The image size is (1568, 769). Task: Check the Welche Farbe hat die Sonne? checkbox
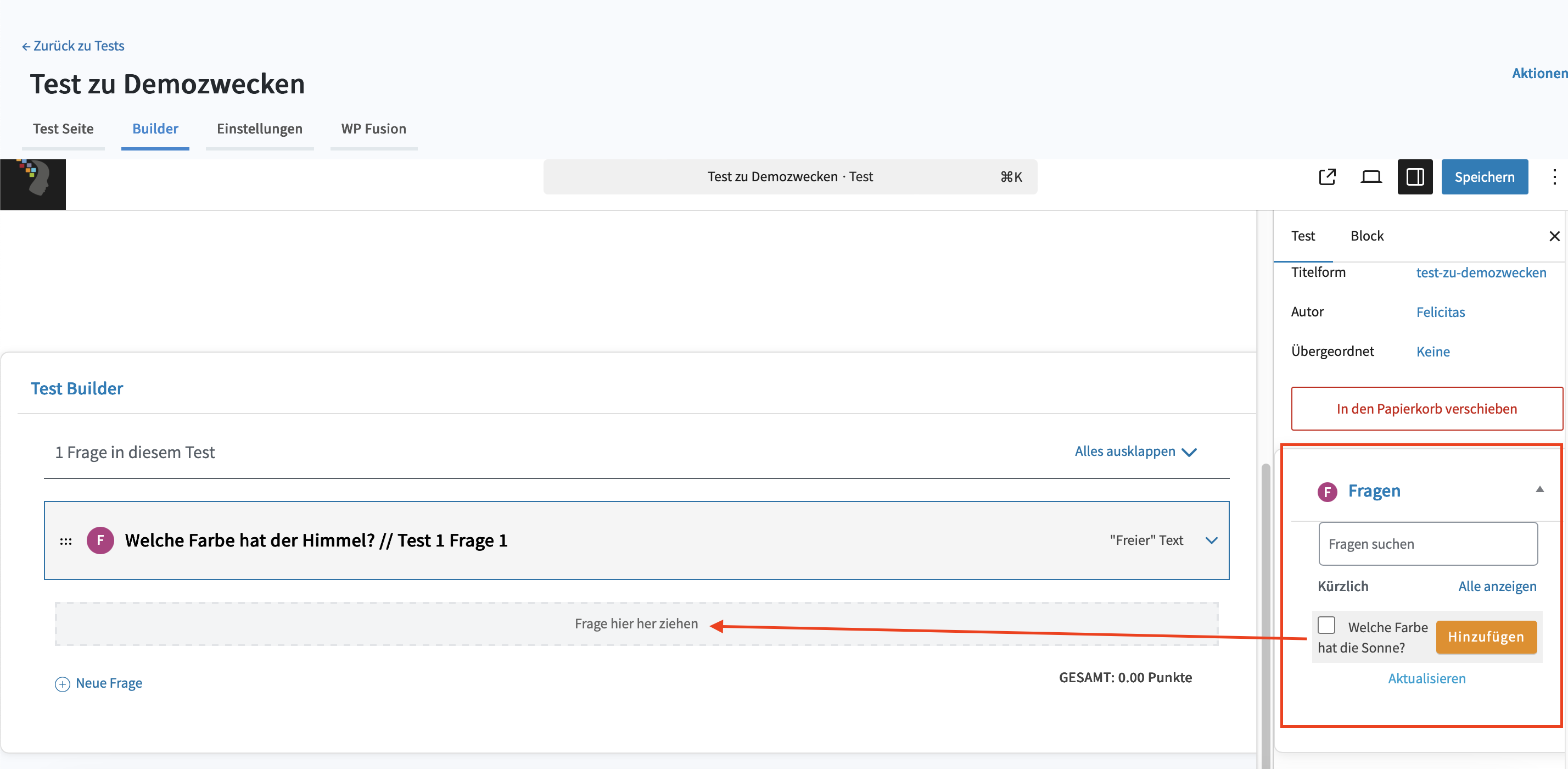tap(1326, 625)
